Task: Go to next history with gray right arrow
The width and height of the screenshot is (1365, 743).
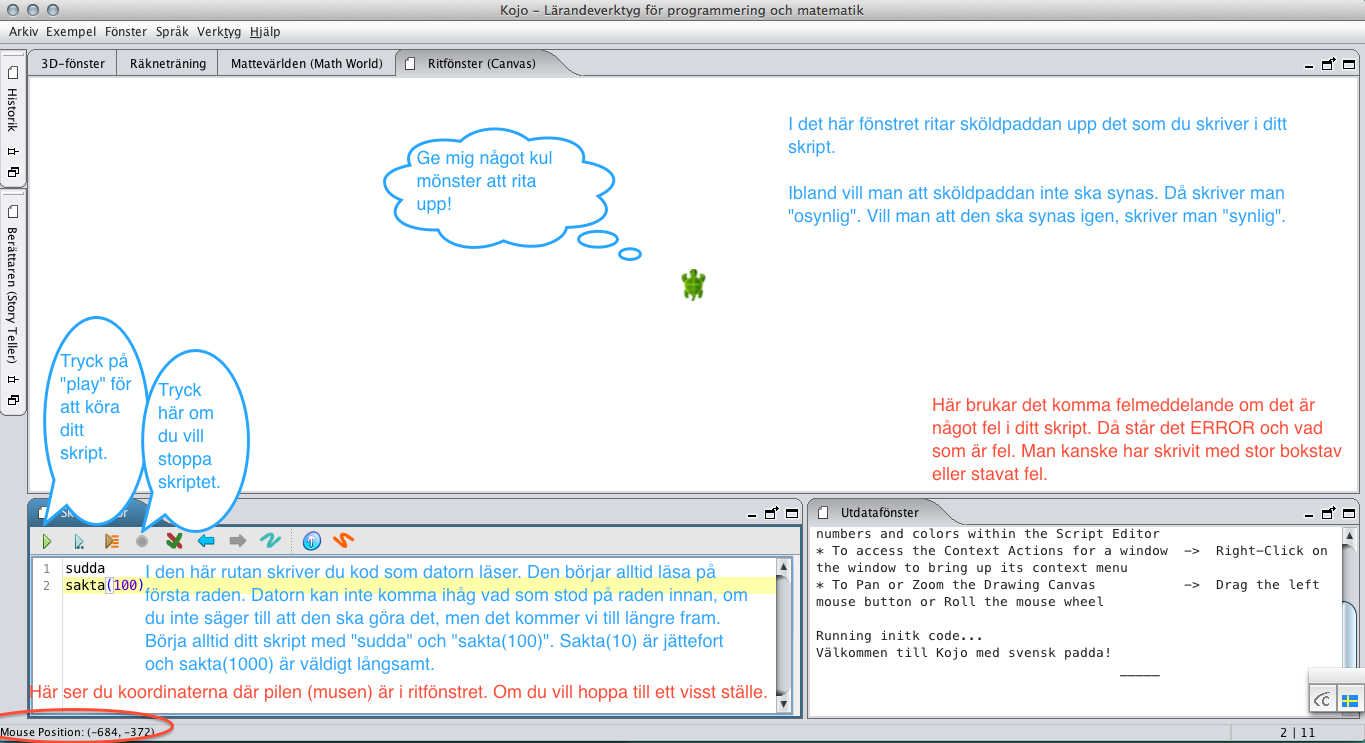Action: click(x=237, y=541)
